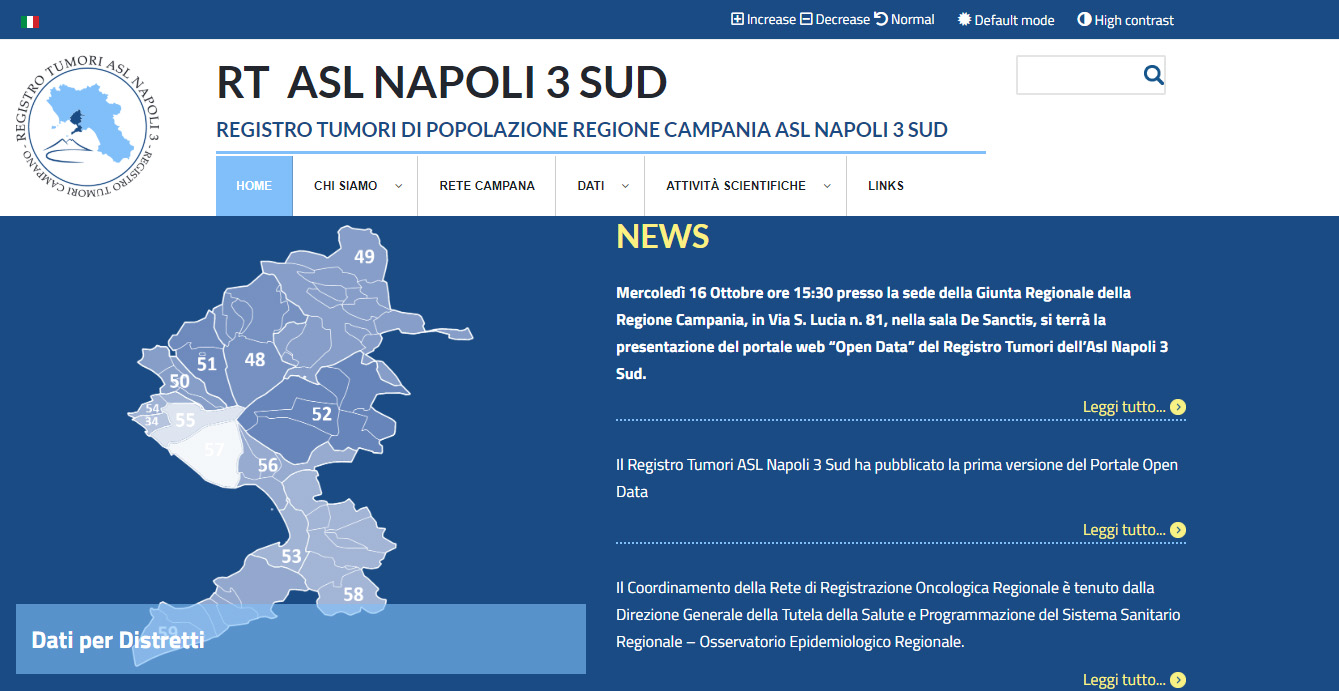Open the Dati per Distretti banner
This screenshot has width=1339, height=691.
301,639
